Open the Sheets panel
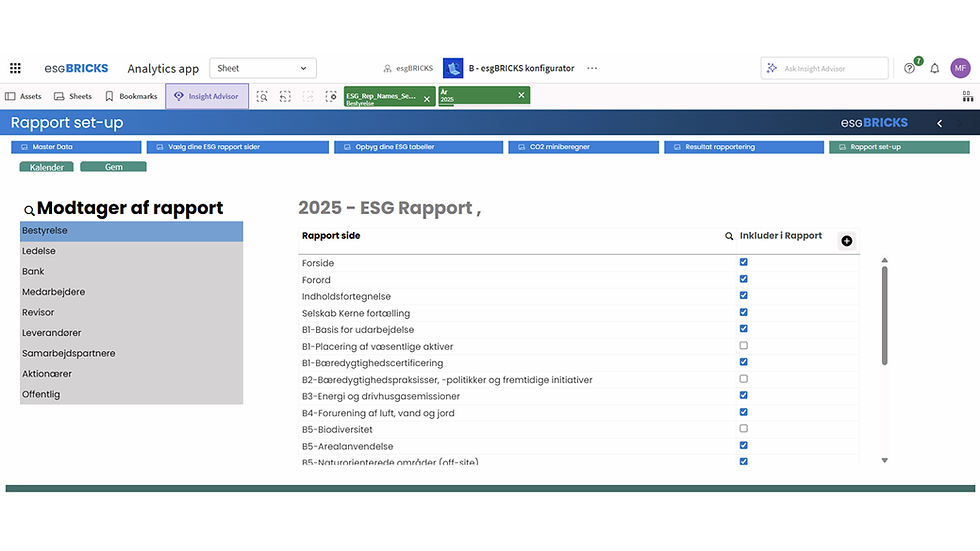Viewport: 980px width, 551px height. (72, 96)
